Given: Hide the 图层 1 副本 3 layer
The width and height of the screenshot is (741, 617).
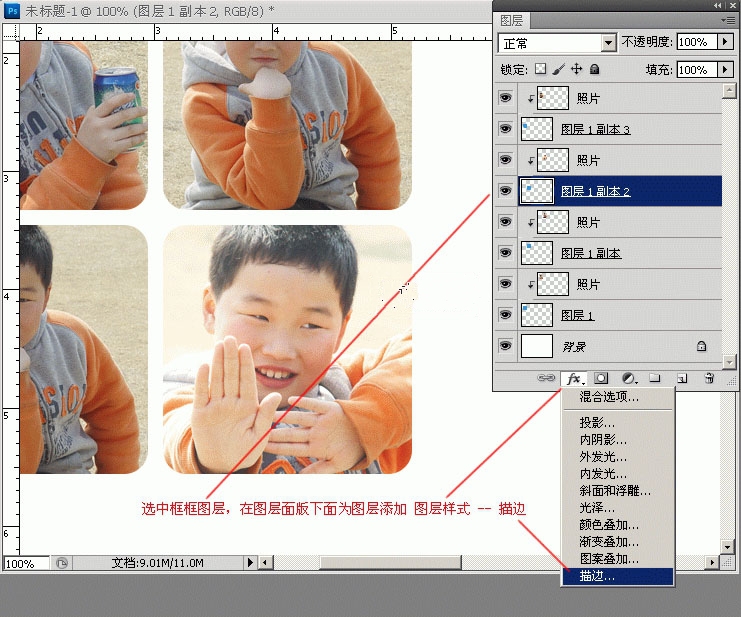Looking at the screenshot, I should click(506, 129).
